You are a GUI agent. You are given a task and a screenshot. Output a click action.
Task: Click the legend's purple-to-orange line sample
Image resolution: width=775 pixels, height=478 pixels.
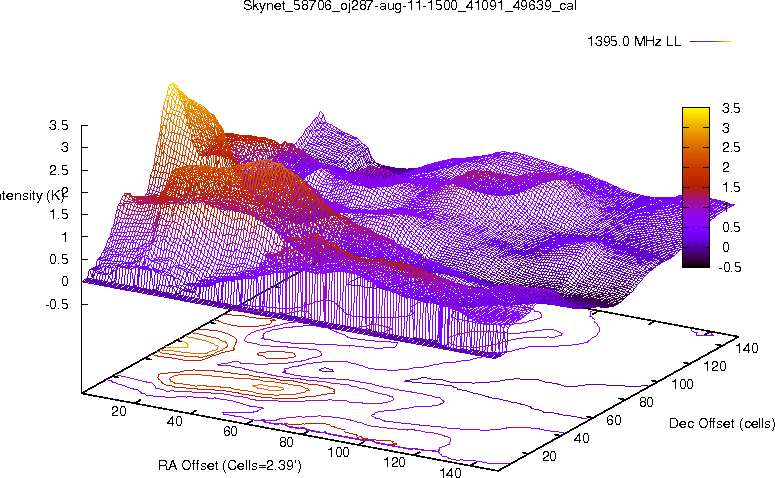tap(710, 42)
